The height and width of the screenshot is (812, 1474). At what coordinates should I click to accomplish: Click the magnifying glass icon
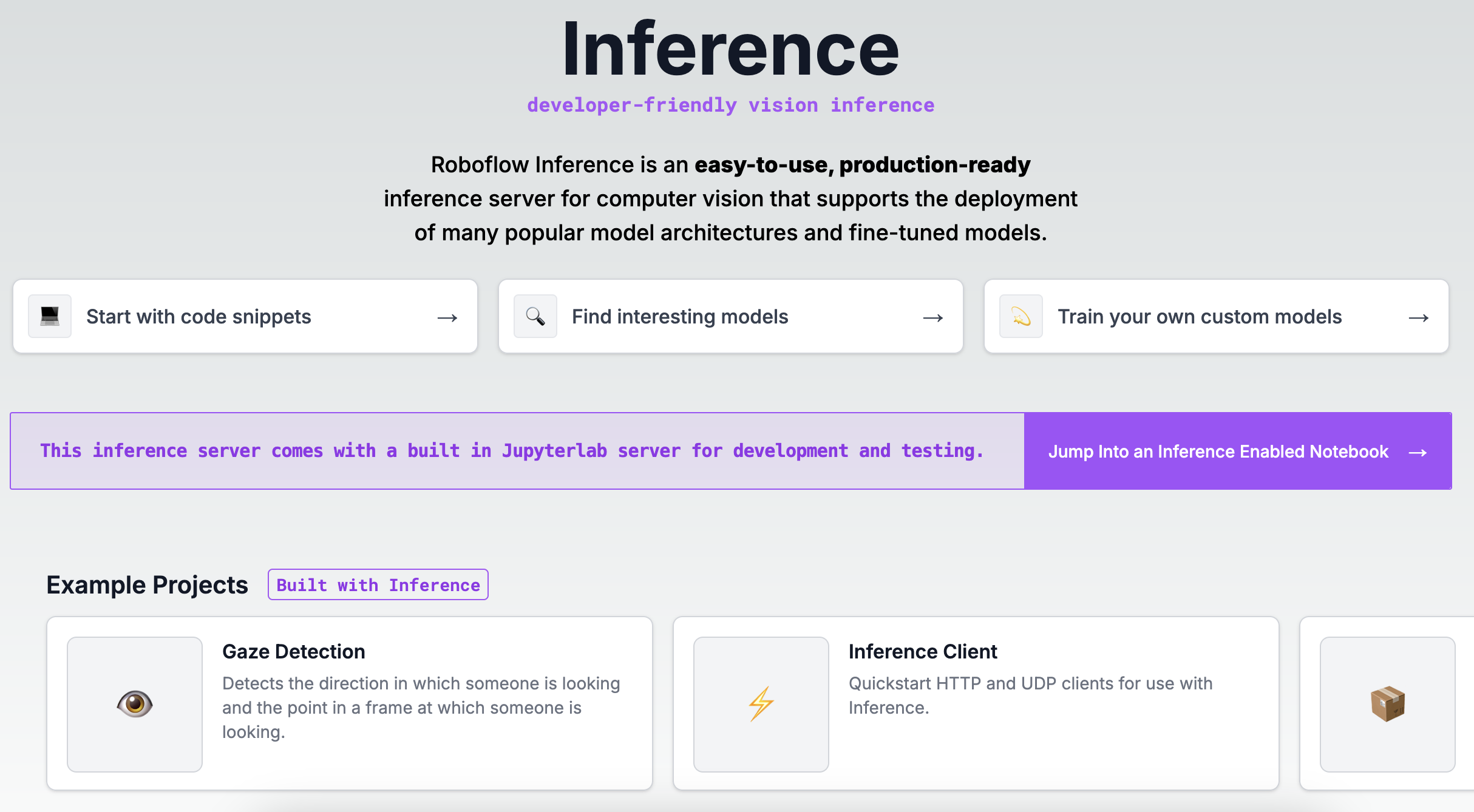pyautogui.click(x=535, y=316)
